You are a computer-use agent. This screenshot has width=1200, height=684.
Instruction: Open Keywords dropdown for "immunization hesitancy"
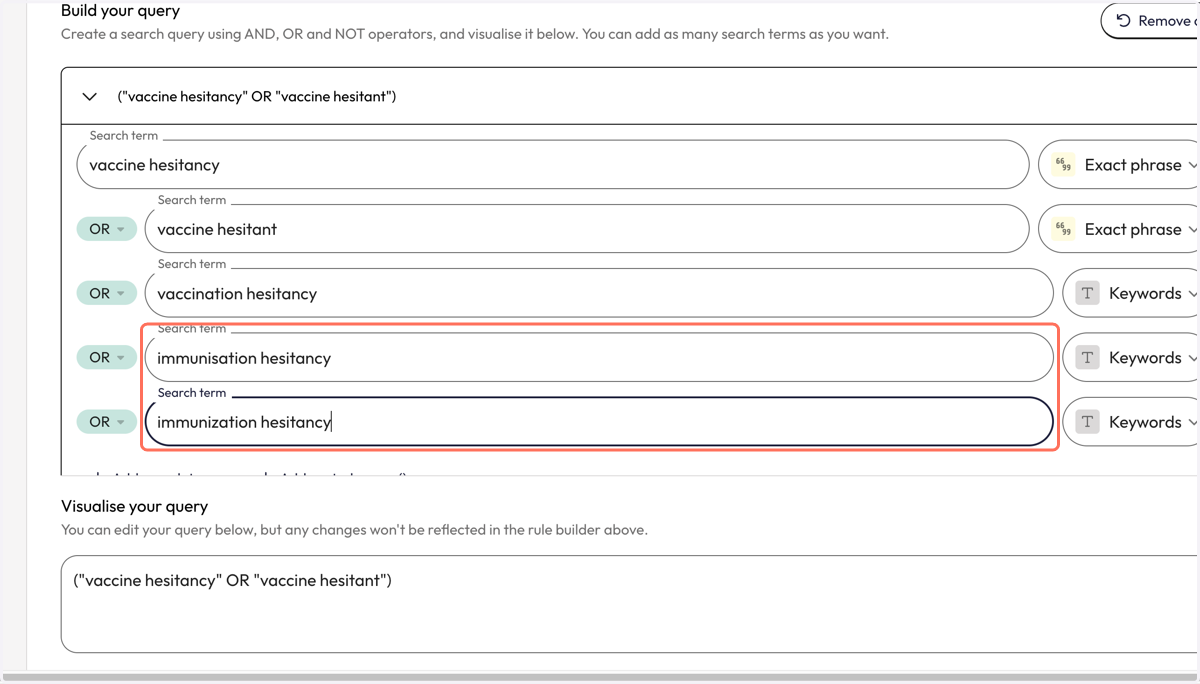[1132, 422]
